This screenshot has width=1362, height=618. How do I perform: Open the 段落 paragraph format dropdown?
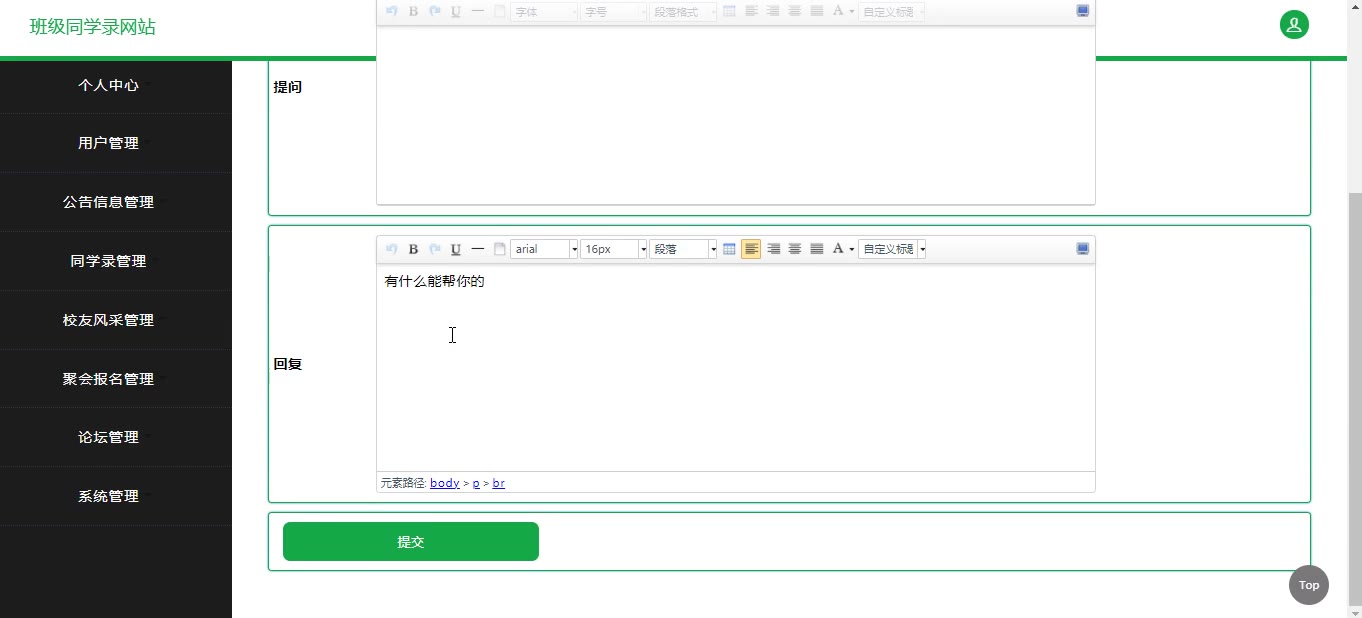683,249
